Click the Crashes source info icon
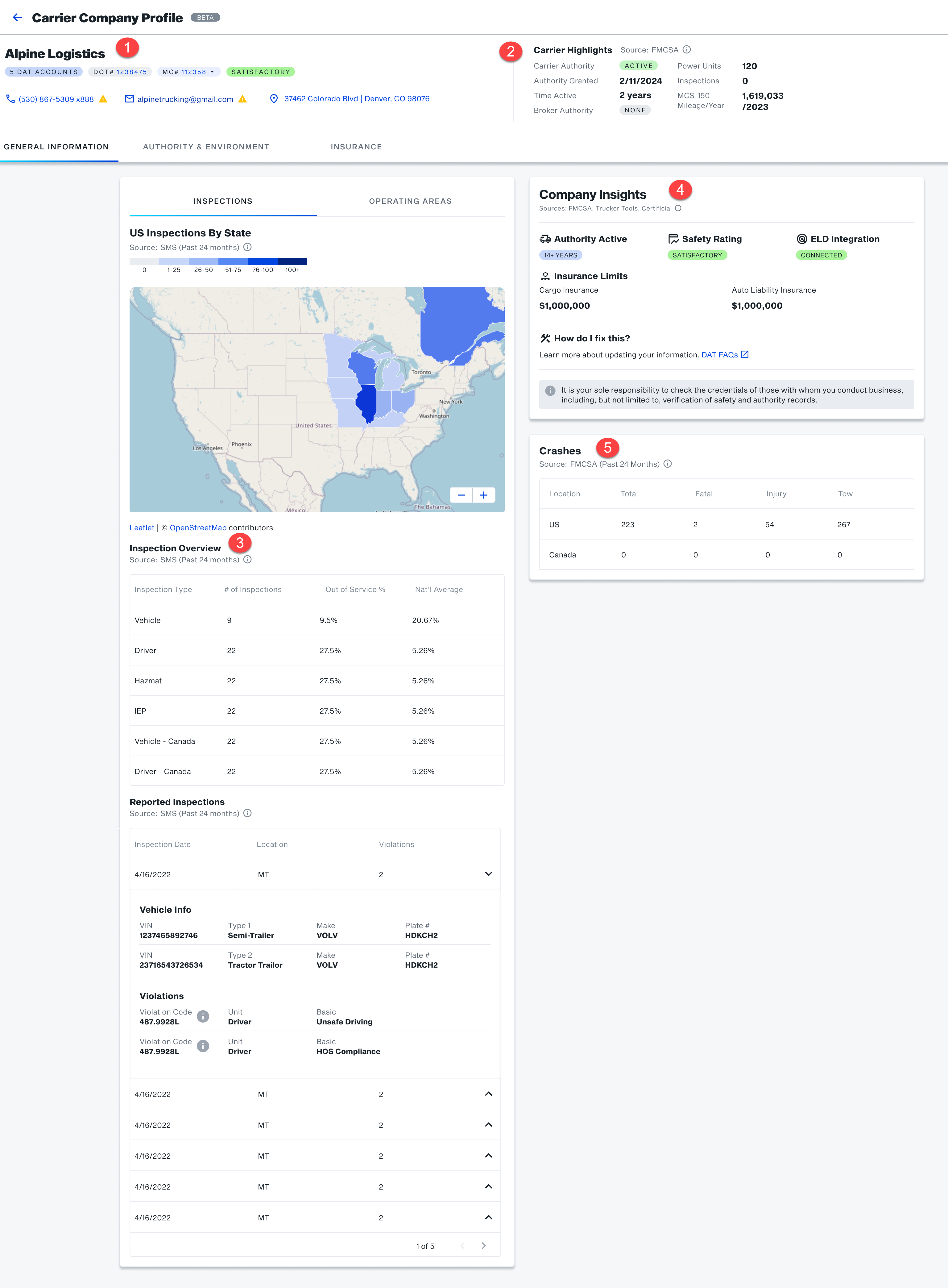Image resolution: width=948 pixels, height=1288 pixels. 667,464
